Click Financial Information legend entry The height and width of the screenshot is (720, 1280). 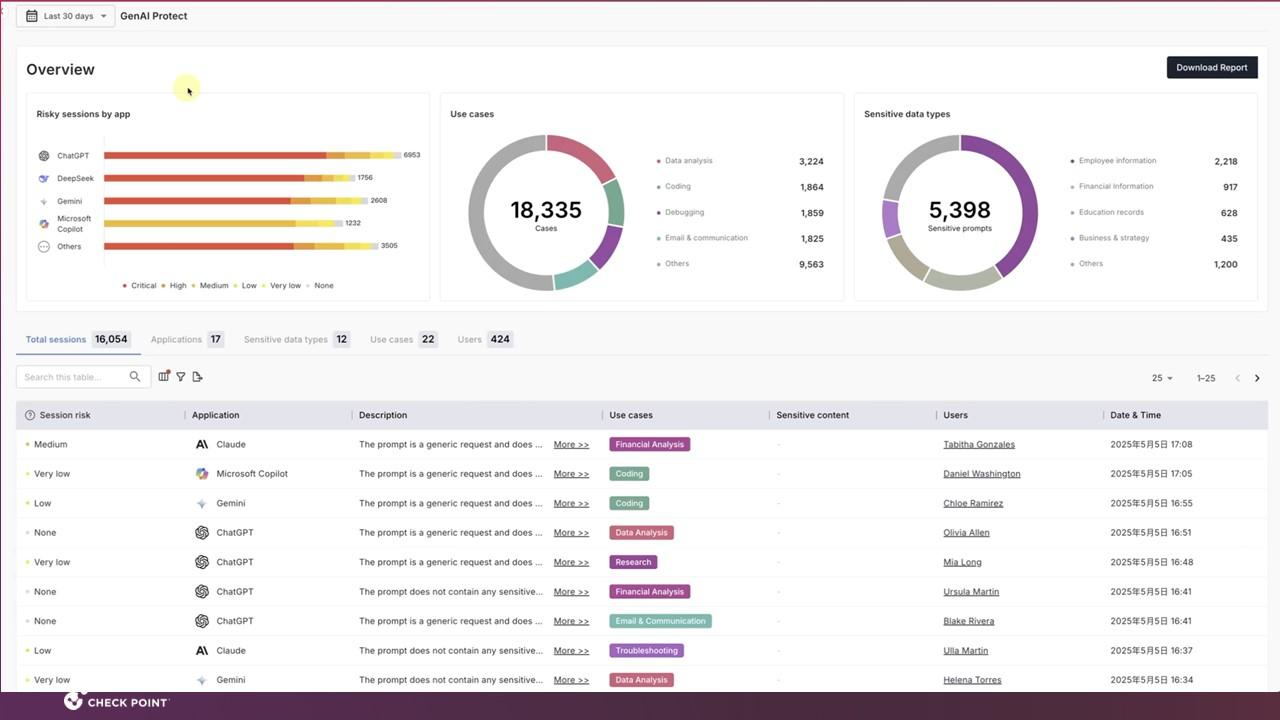[1154, 187]
